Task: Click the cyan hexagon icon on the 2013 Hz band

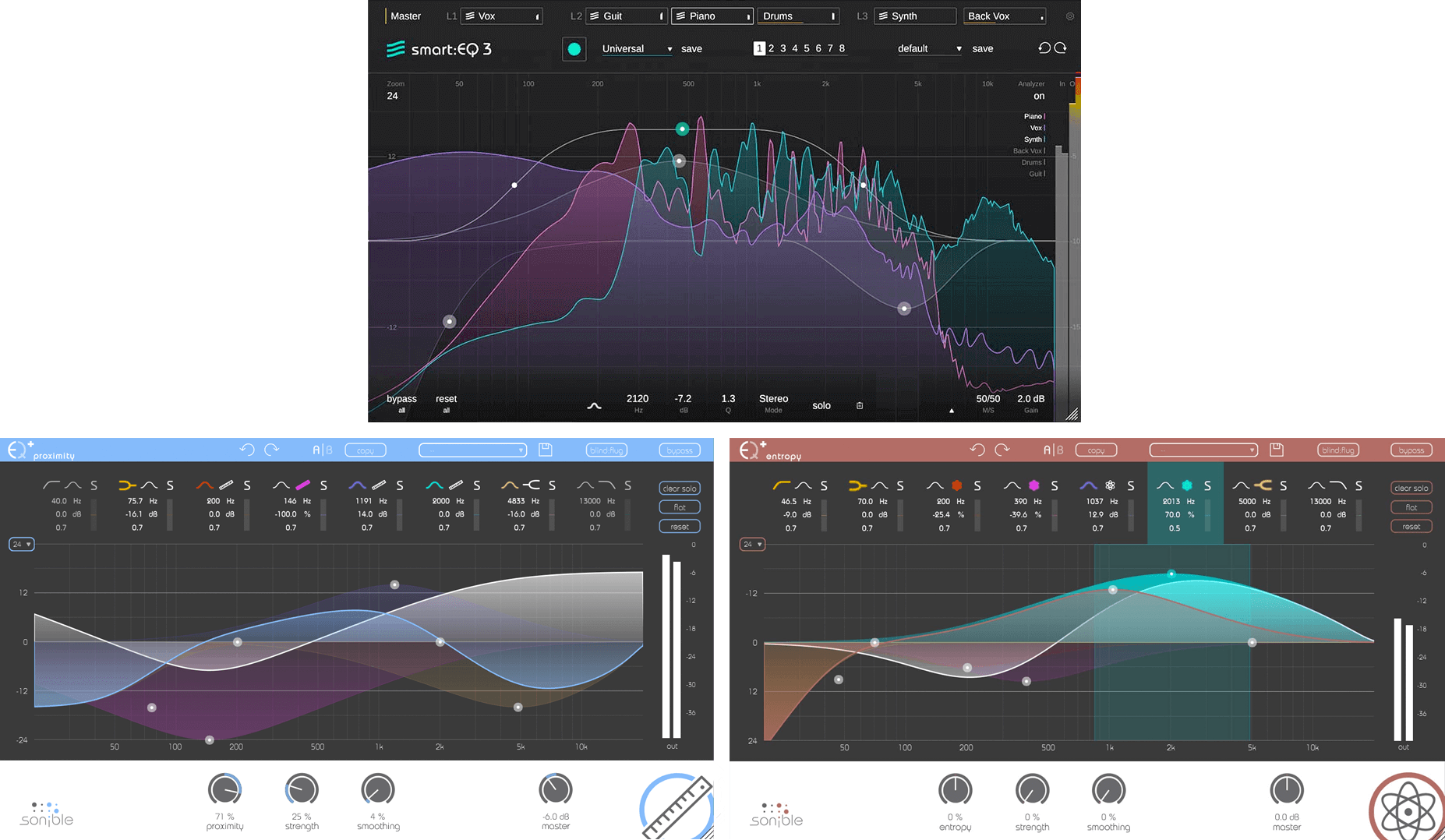Action: [x=1187, y=485]
